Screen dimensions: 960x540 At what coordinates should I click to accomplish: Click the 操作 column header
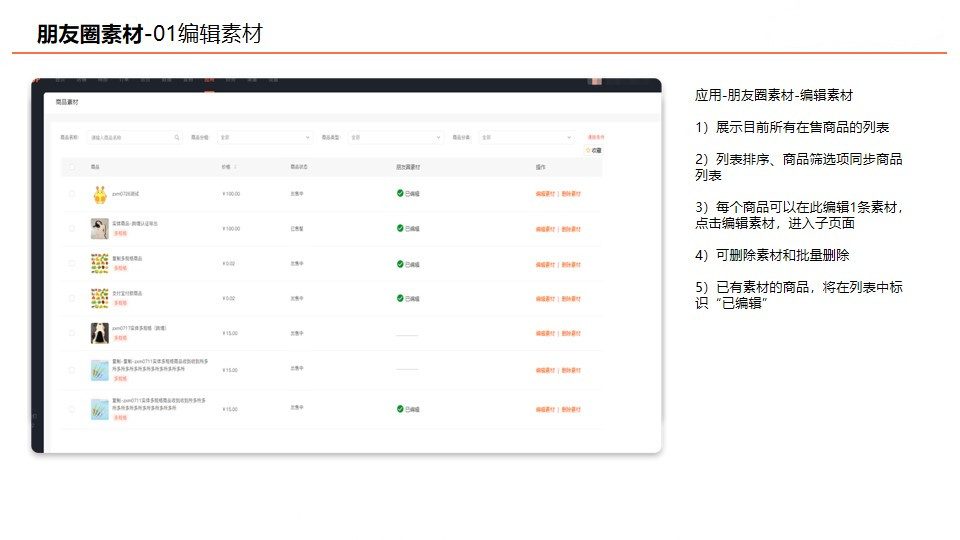coord(541,167)
